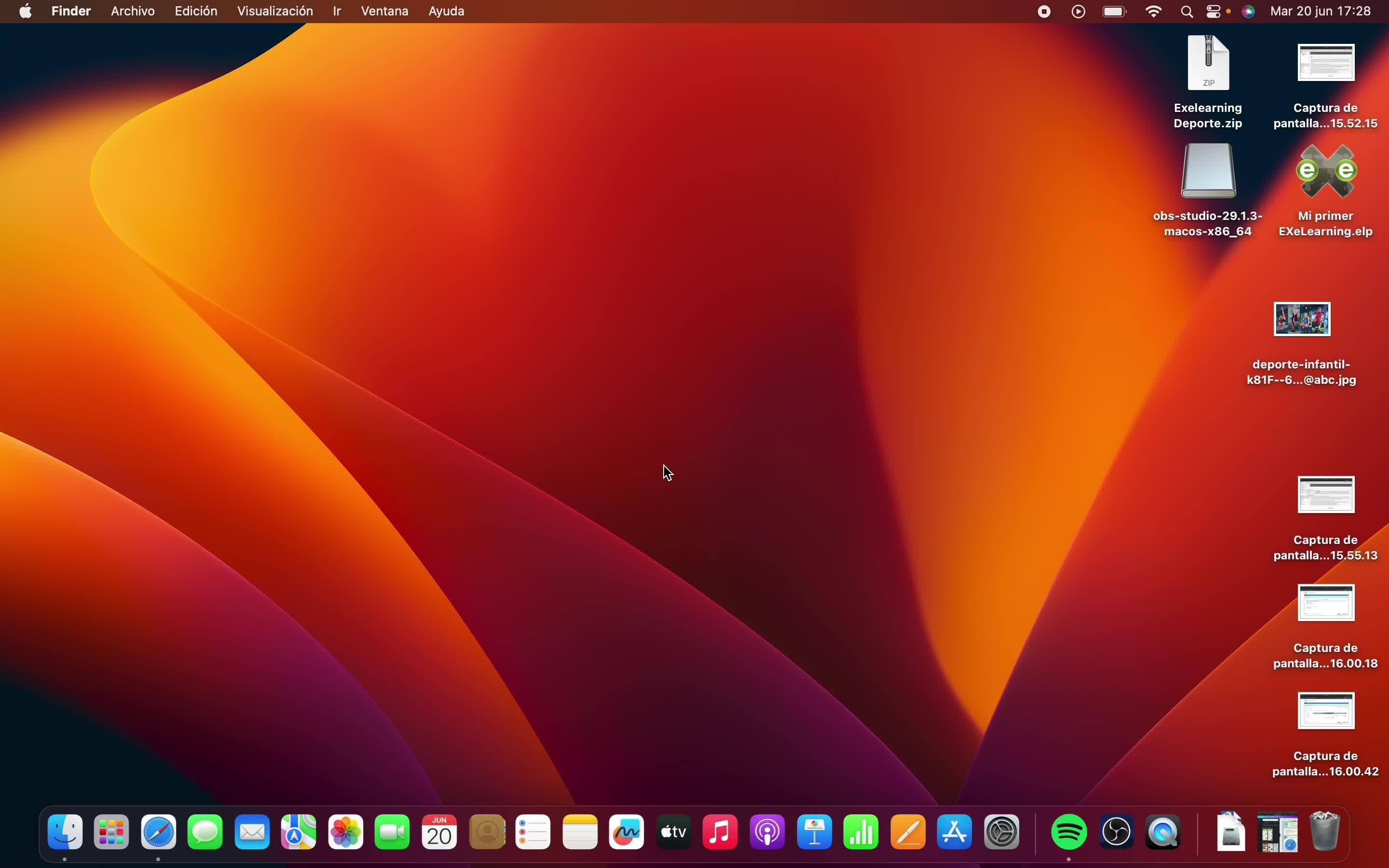Screen dimensions: 1389x868
Task: Click the Wi-Fi status icon
Action: [1153, 12]
